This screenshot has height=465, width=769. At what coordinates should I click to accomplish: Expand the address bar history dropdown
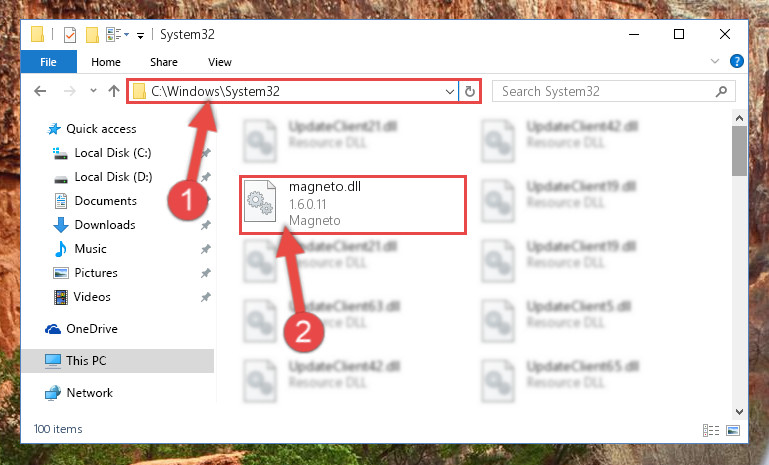449,92
